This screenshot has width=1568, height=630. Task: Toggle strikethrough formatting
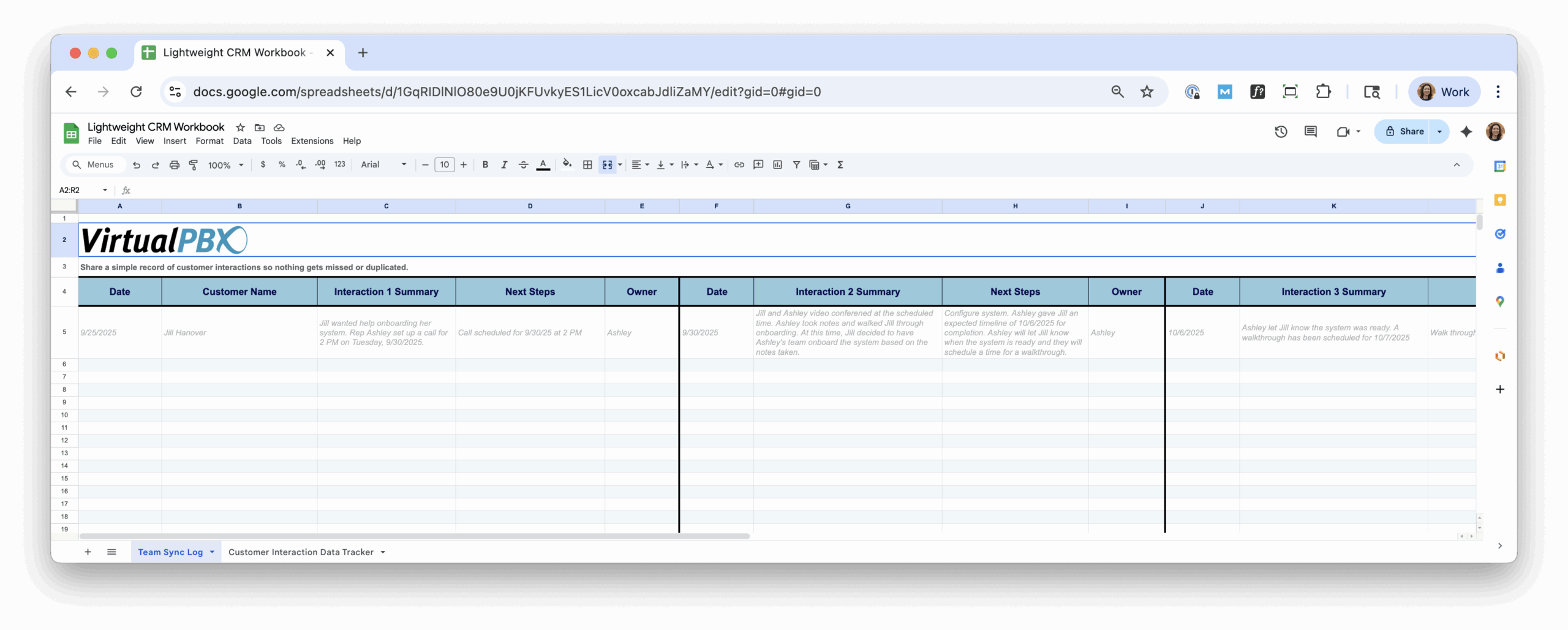coord(523,165)
